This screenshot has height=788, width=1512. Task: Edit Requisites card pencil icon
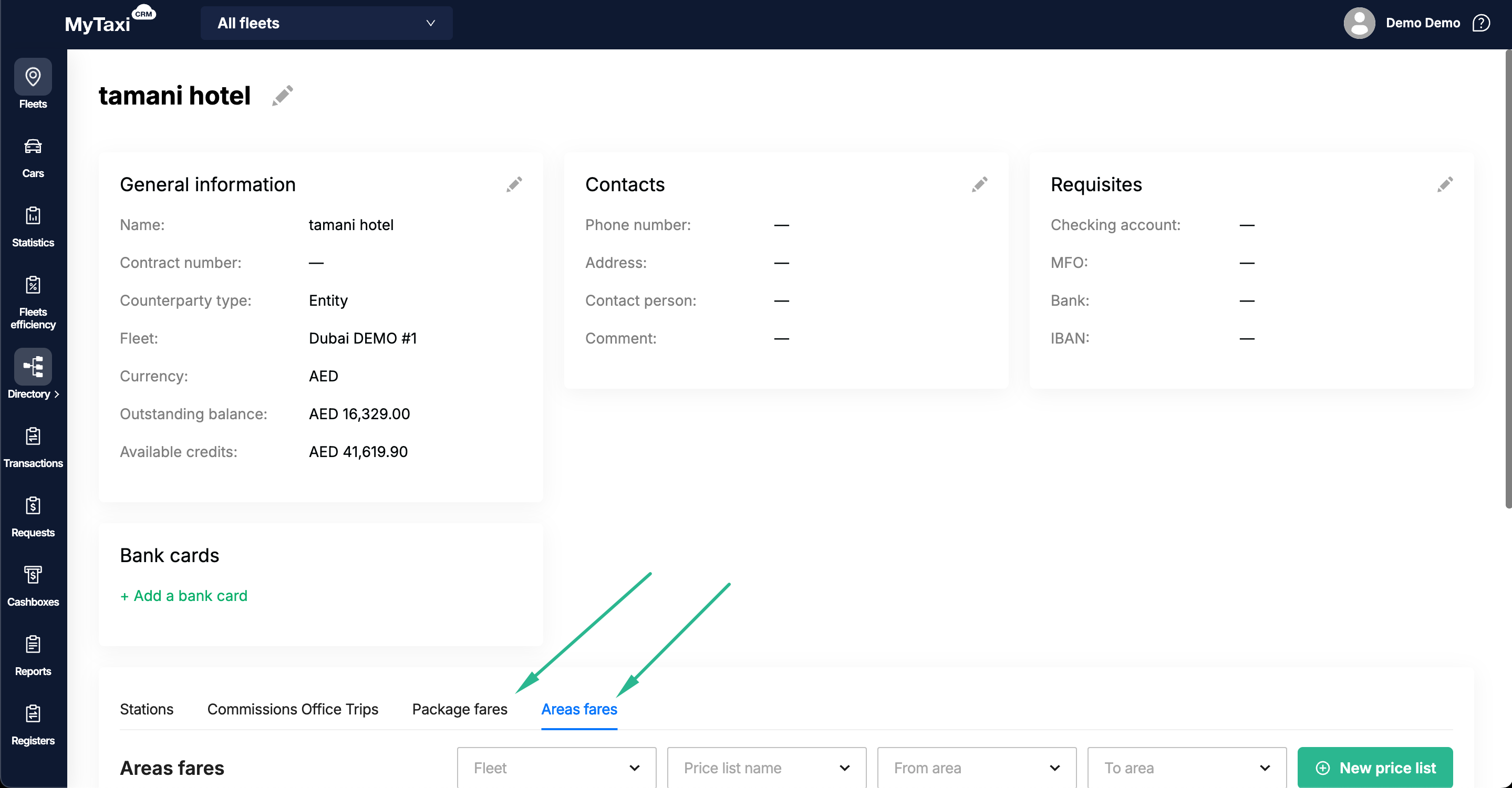(1445, 185)
